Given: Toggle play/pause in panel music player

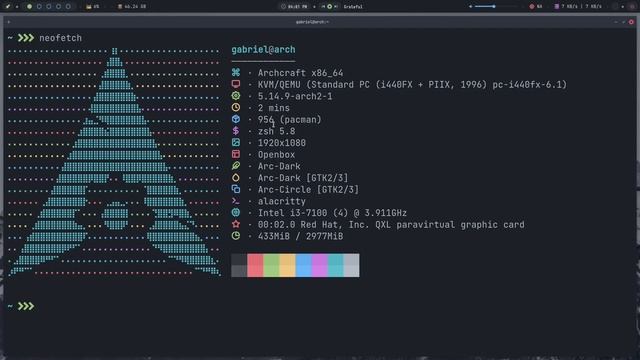Looking at the screenshot, I should tap(329, 7).
